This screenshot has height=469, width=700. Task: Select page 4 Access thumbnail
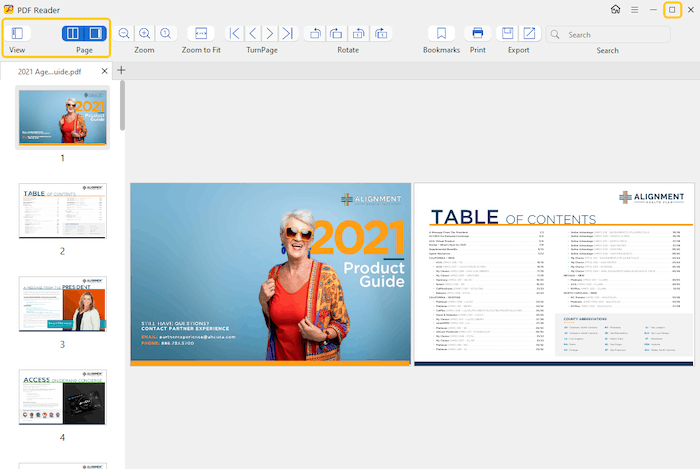click(x=62, y=397)
